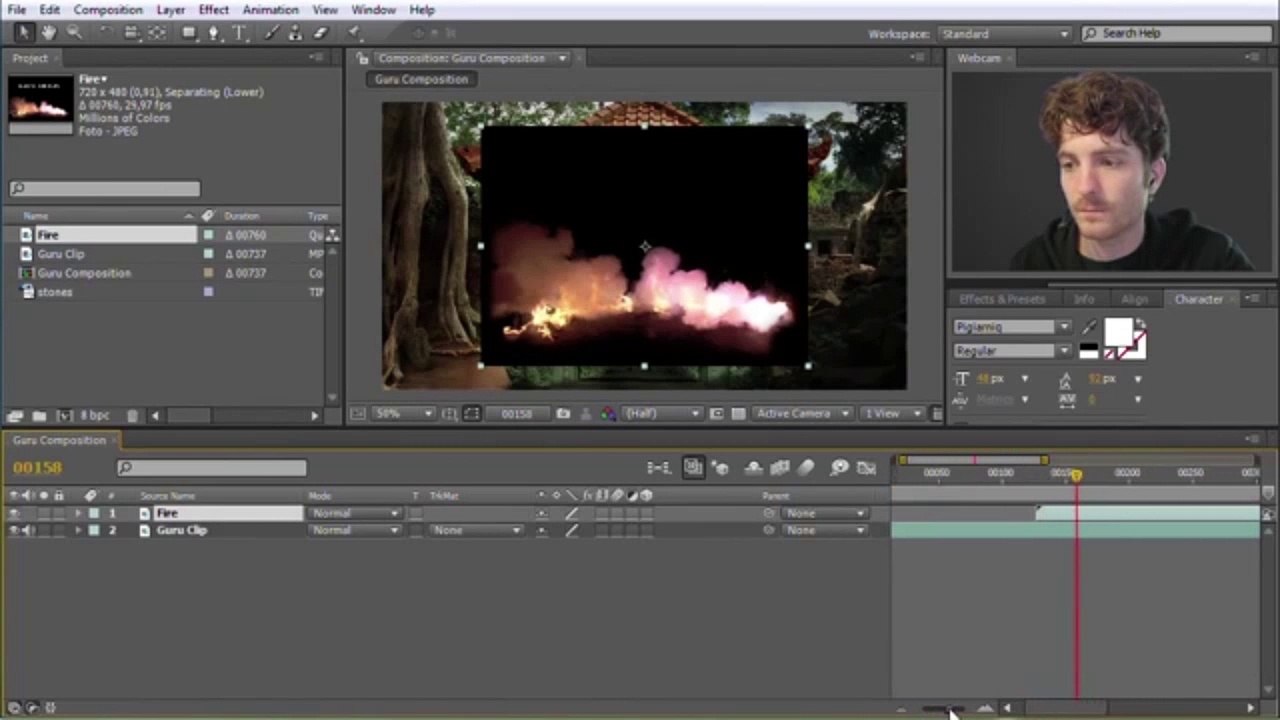Click the 8 bpc color depth button
Screen dimensions: 1280x720
[x=95, y=415]
